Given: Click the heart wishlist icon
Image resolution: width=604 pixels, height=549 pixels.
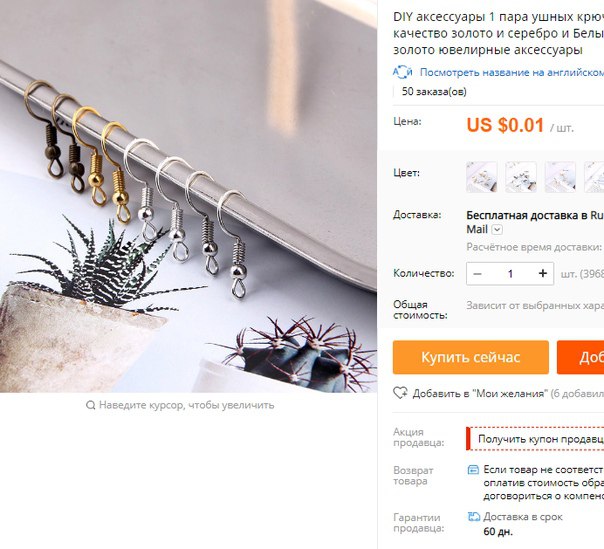Looking at the screenshot, I should (400, 393).
